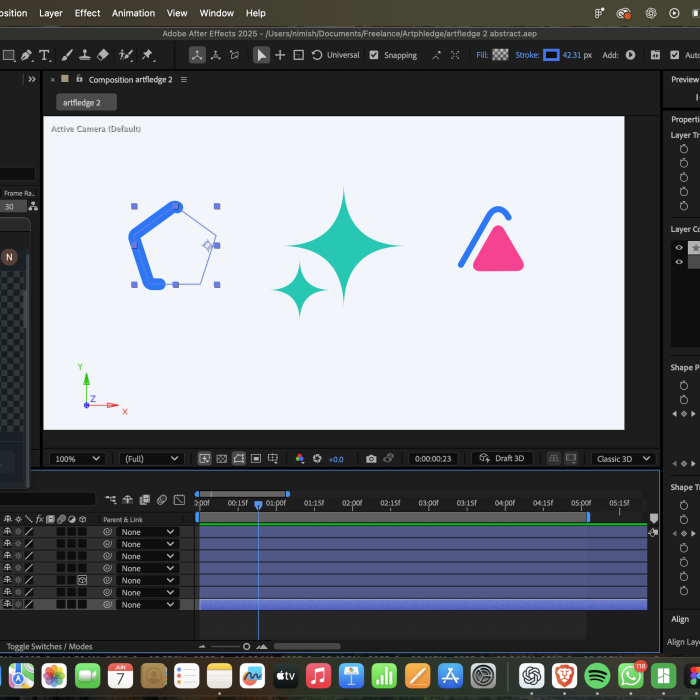This screenshot has width=700, height=700.
Task: Pick the Eraser tool
Action: point(105,55)
